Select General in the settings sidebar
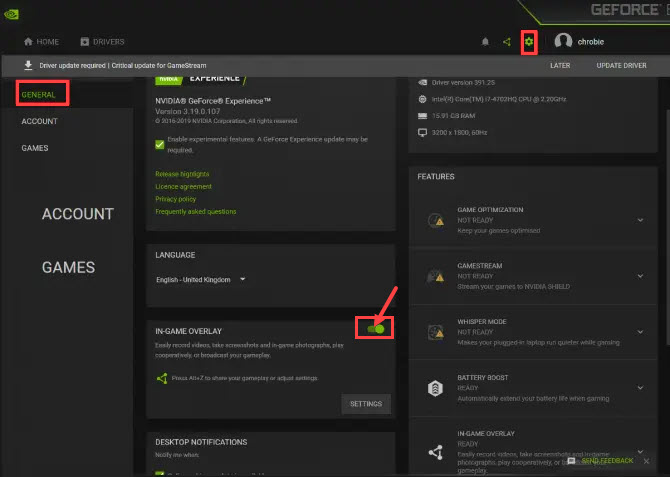Viewport: 670px width, 477px height. (38, 95)
